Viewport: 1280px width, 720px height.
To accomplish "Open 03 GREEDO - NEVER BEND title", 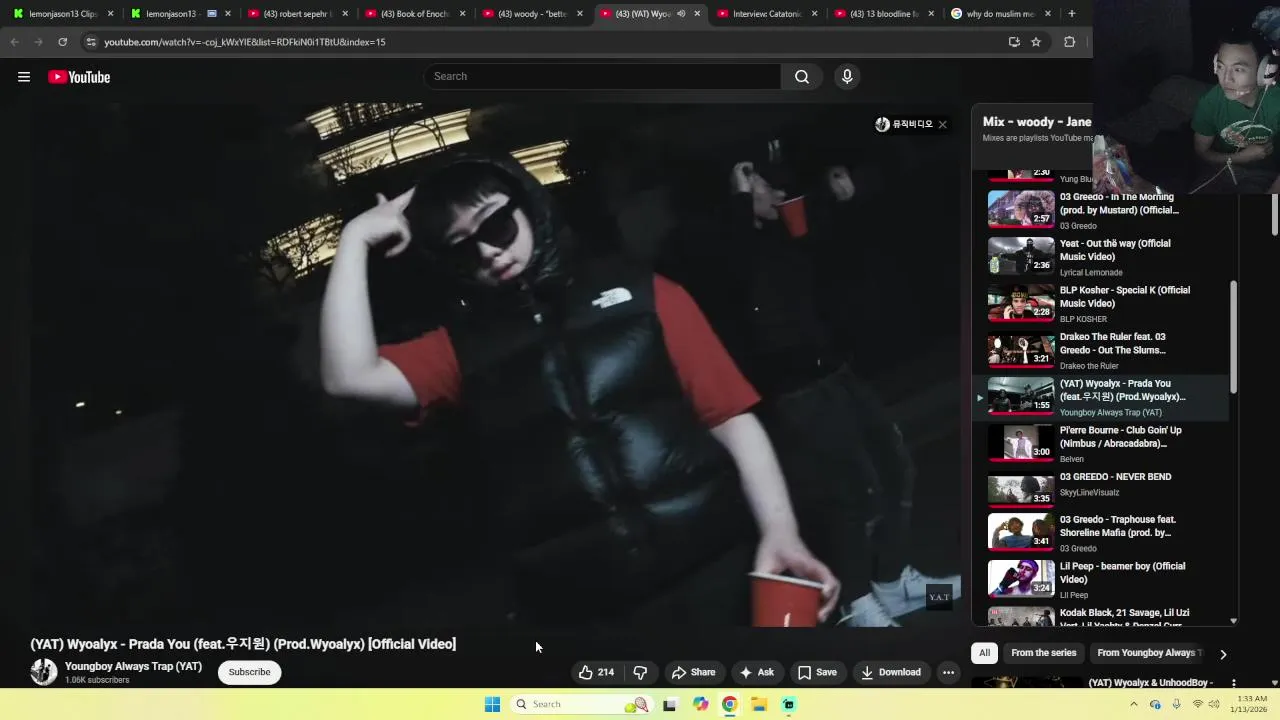I will pos(1115,477).
